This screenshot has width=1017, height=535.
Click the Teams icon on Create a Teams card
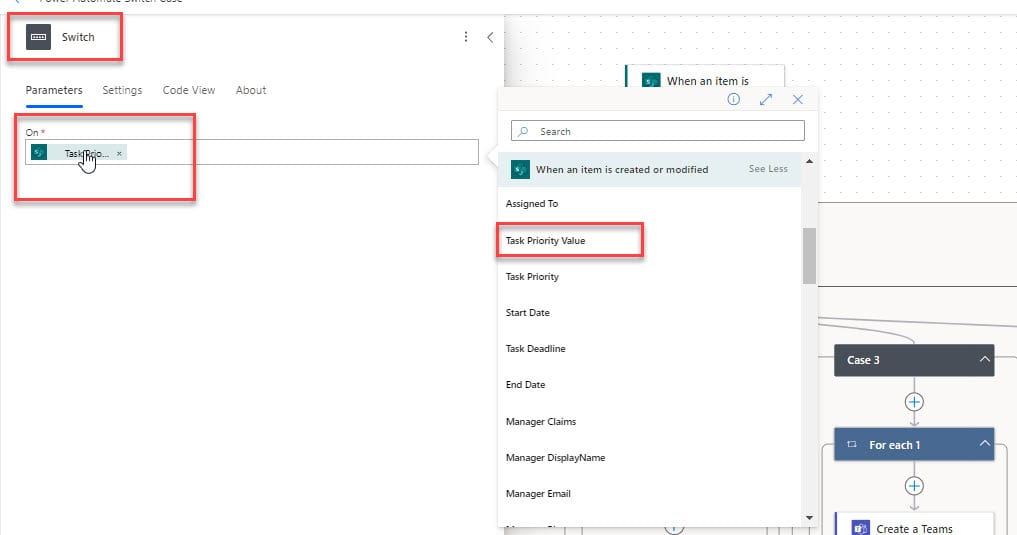coord(860,528)
